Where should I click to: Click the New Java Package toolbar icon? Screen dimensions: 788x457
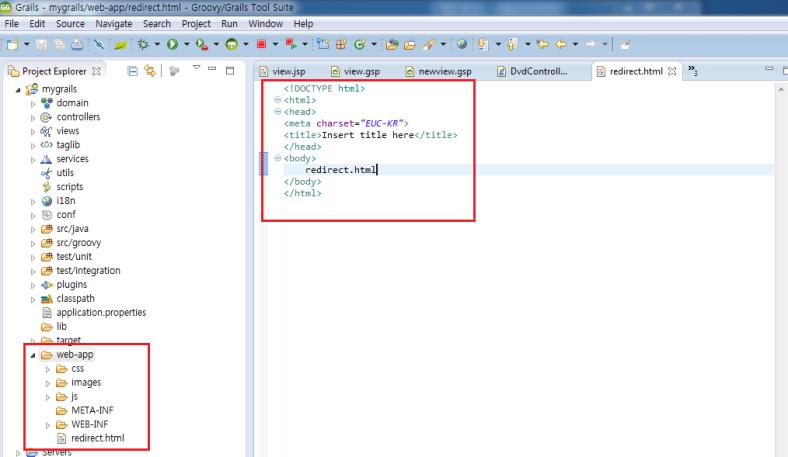point(341,45)
